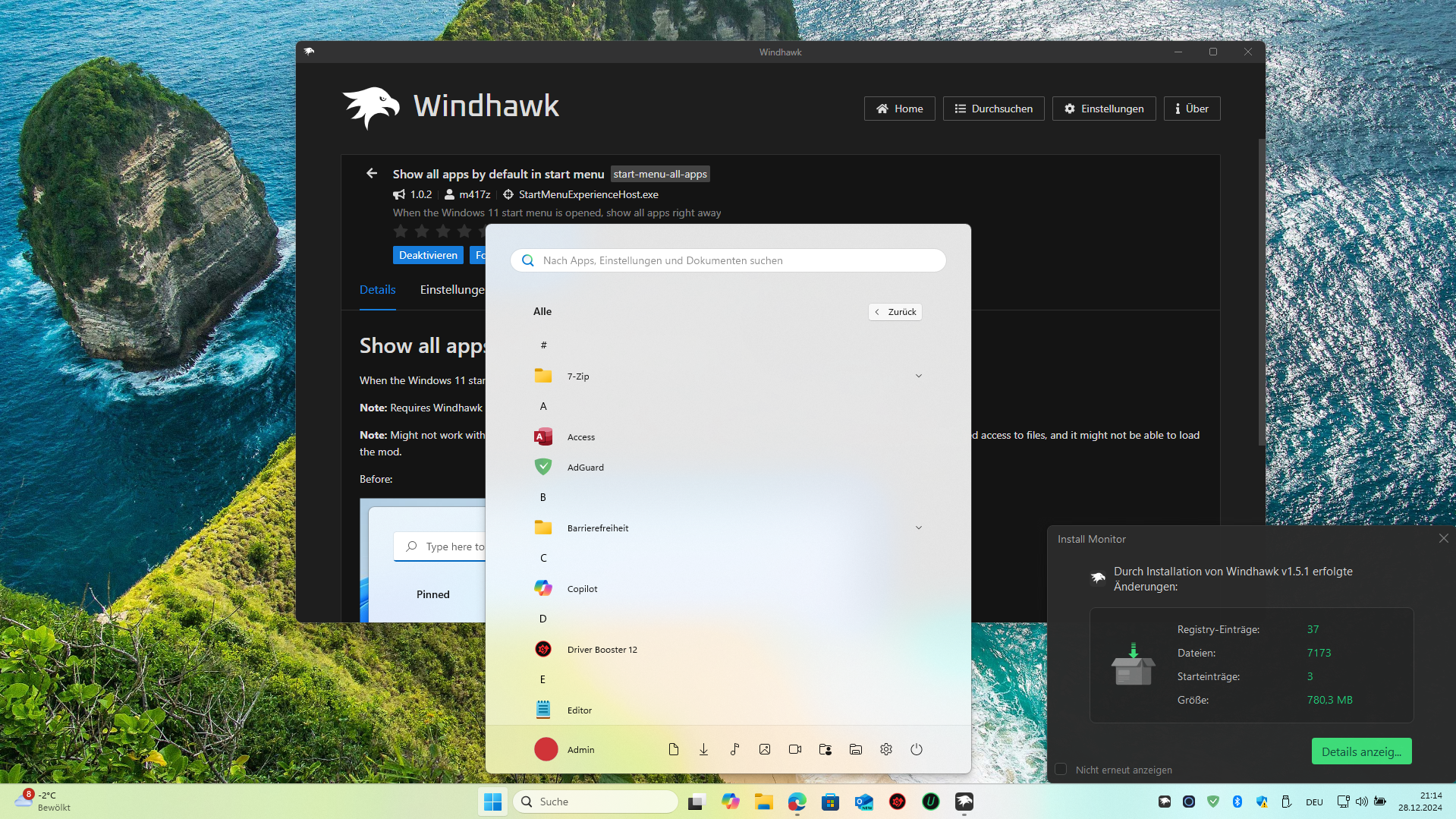Click the power button in start menu
Image resolution: width=1456 pixels, height=819 pixels.
click(x=917, y=749)
